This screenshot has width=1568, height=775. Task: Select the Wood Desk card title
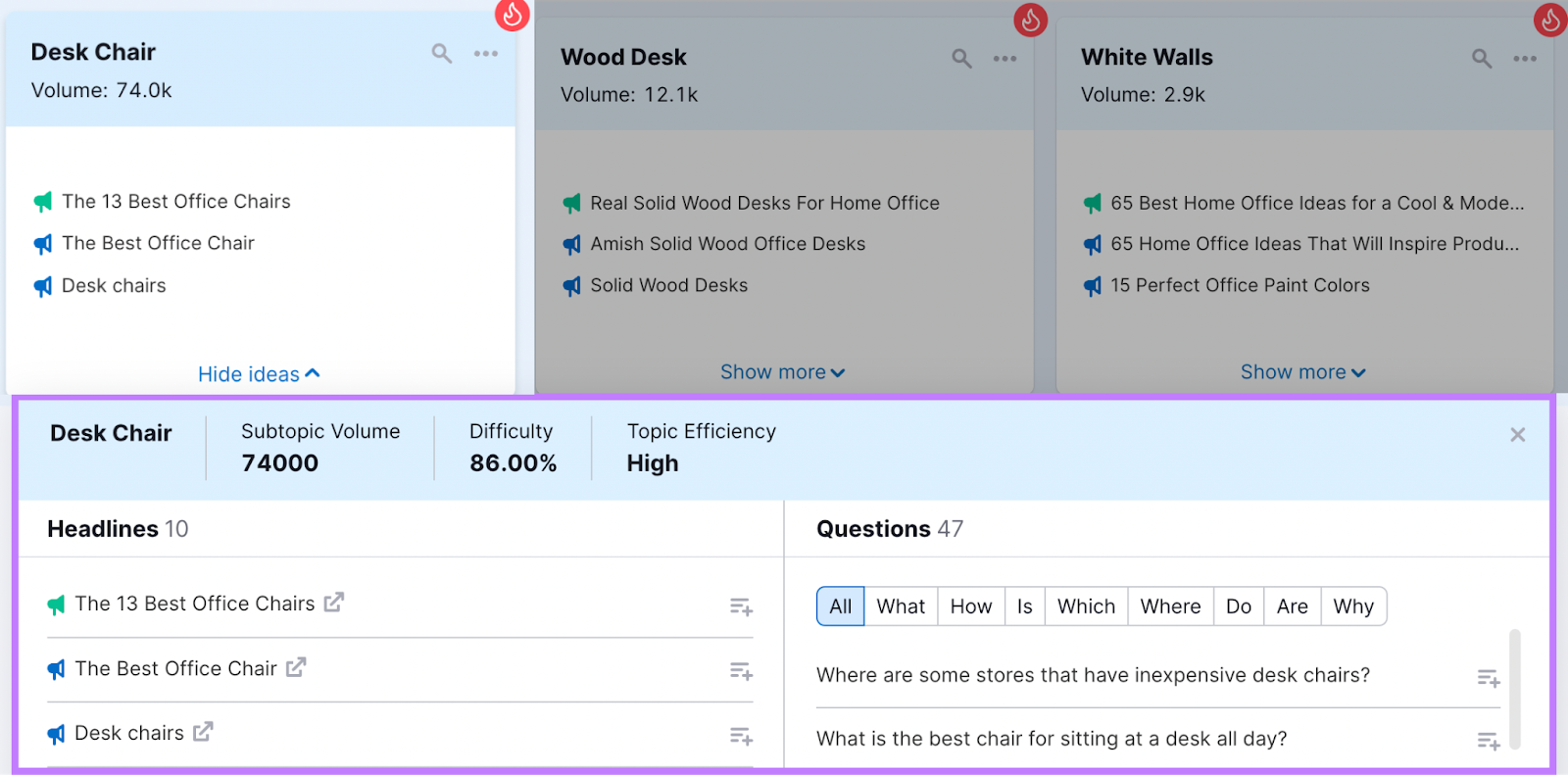coord(623,57)
